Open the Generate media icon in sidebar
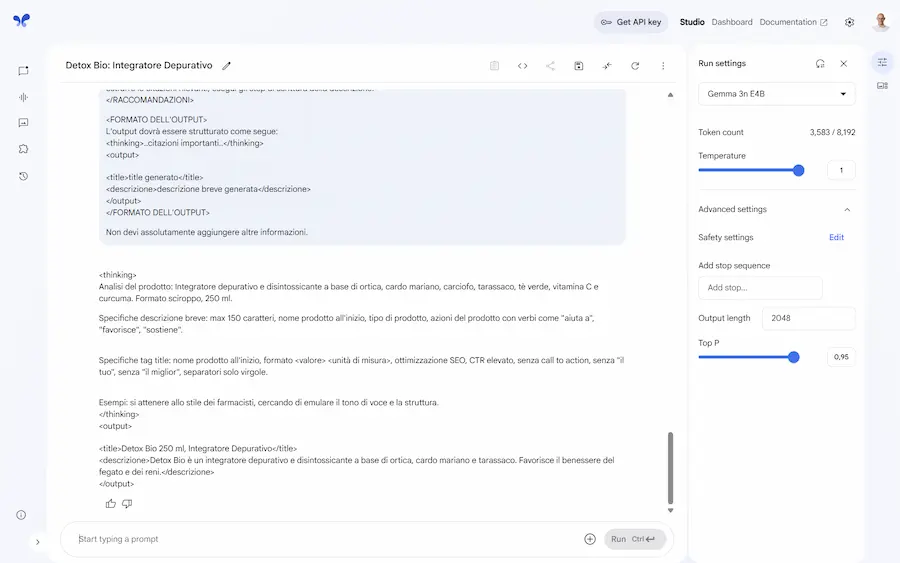The image size is (900, 563). [23, 123]
